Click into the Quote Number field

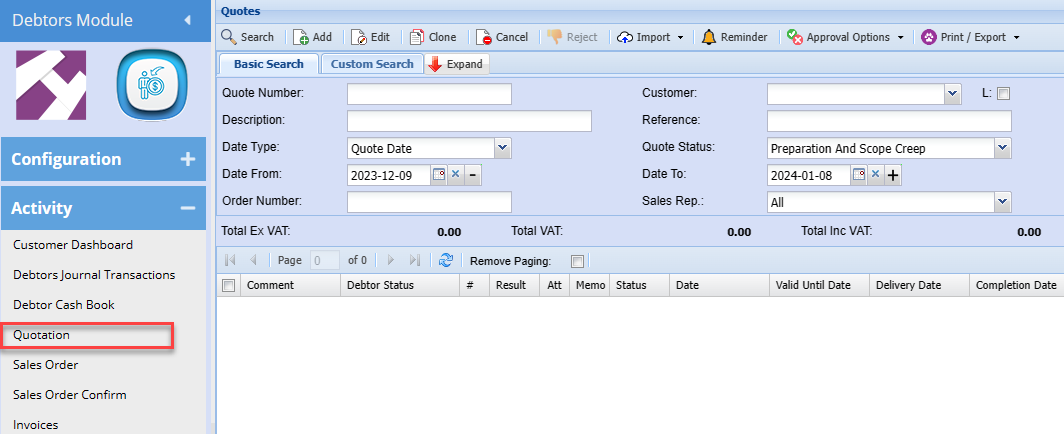coord(429,94)
